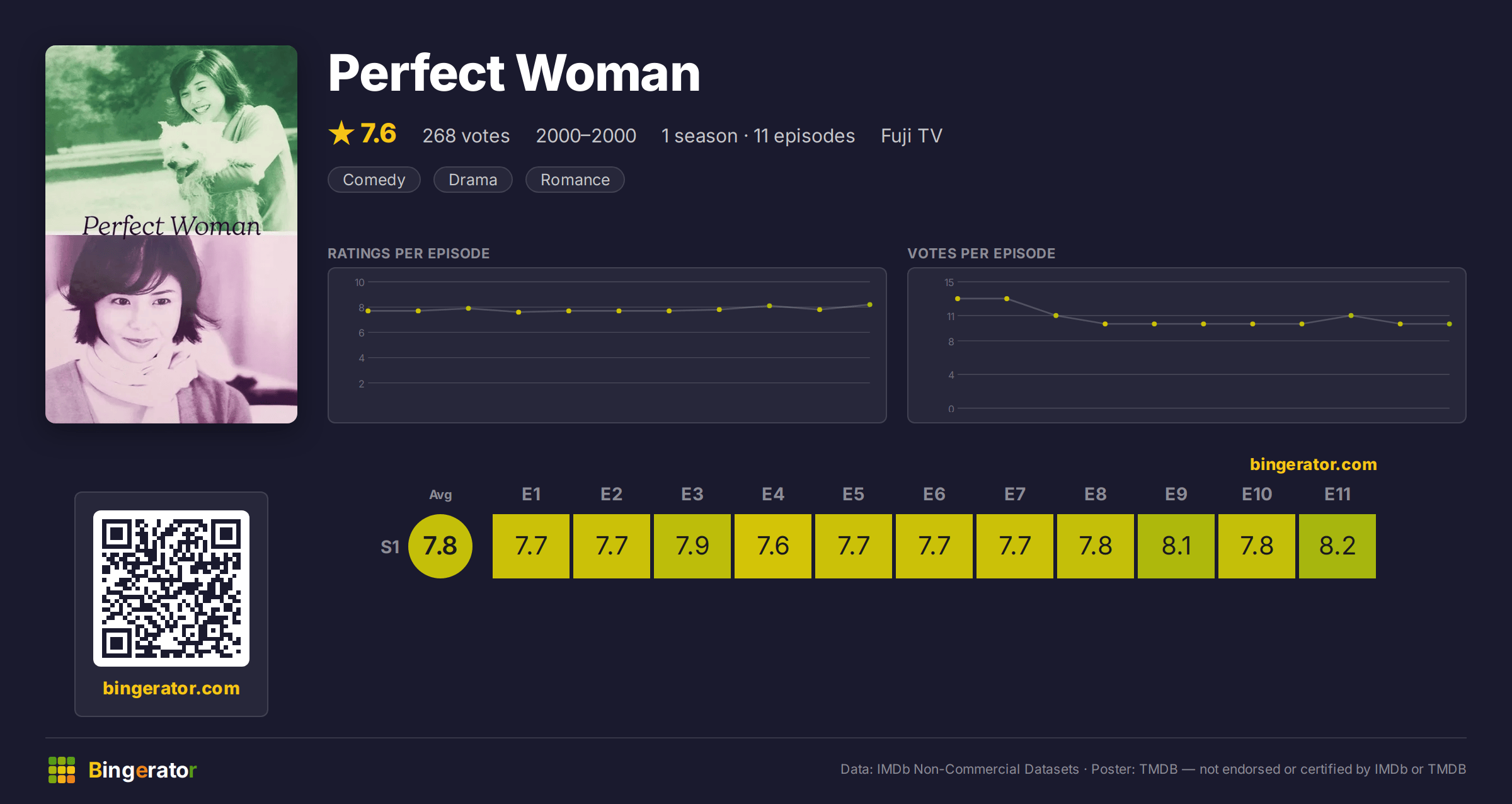Click the QR code image
The width and height of the screenshot is (1512, 804).
tap(171, 588)
